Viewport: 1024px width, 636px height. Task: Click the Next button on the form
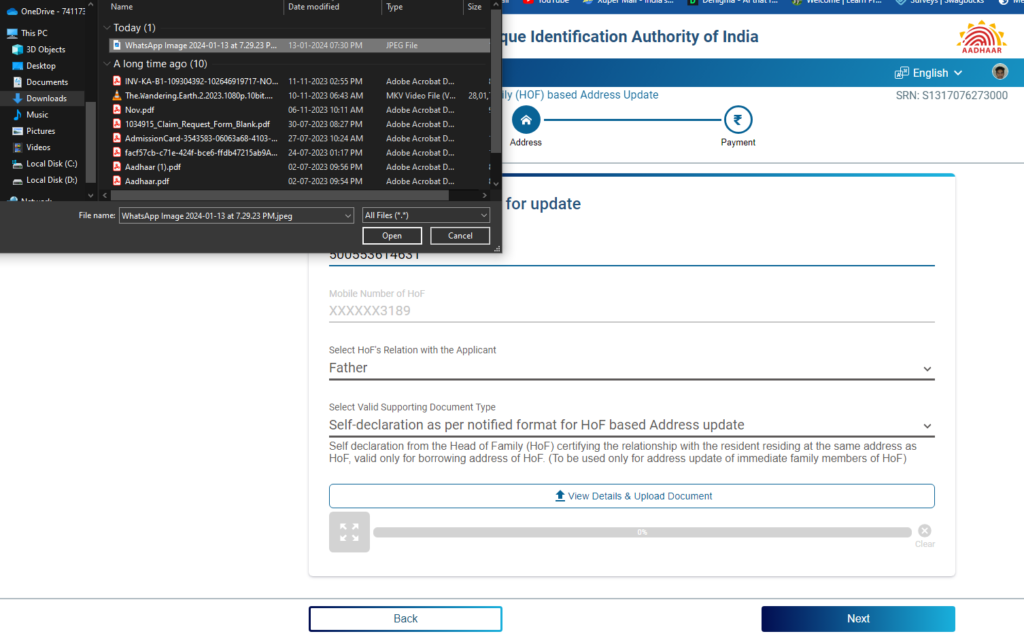(858, 619)
